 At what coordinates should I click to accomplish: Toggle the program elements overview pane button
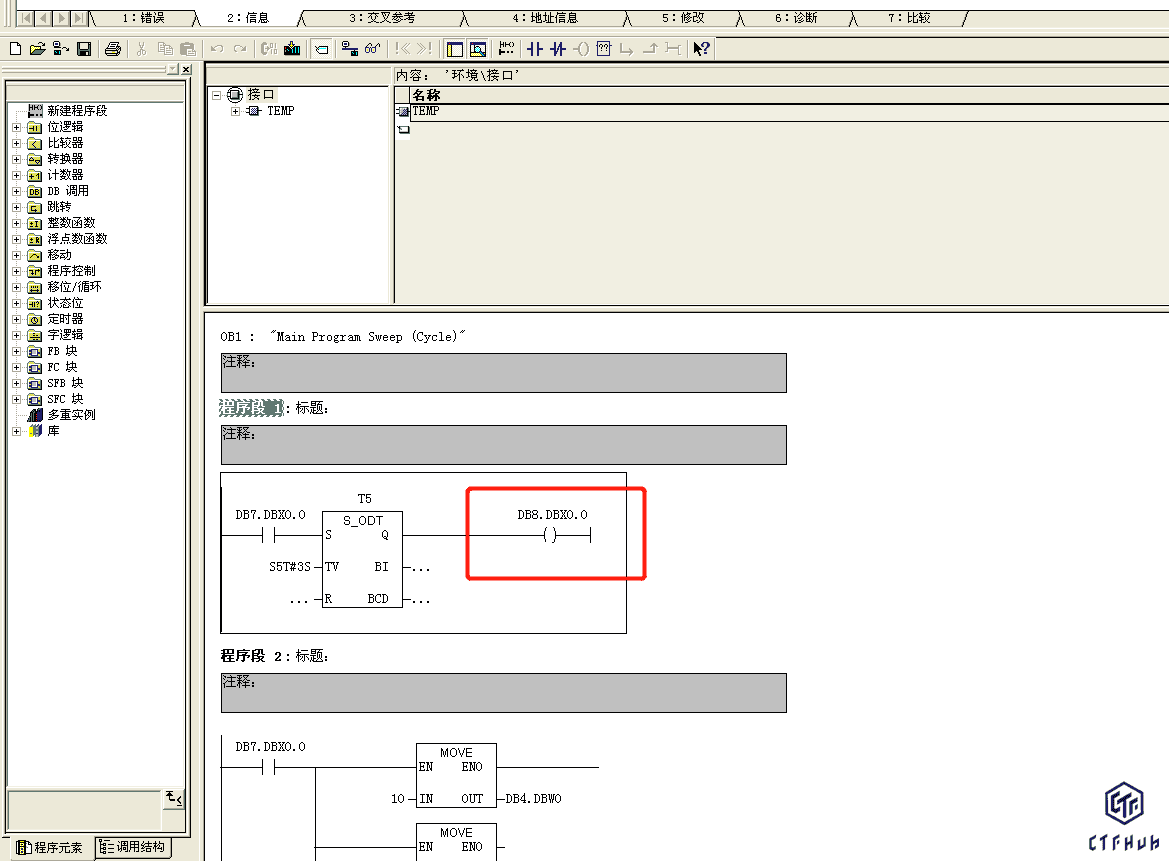tap(454, 49)
